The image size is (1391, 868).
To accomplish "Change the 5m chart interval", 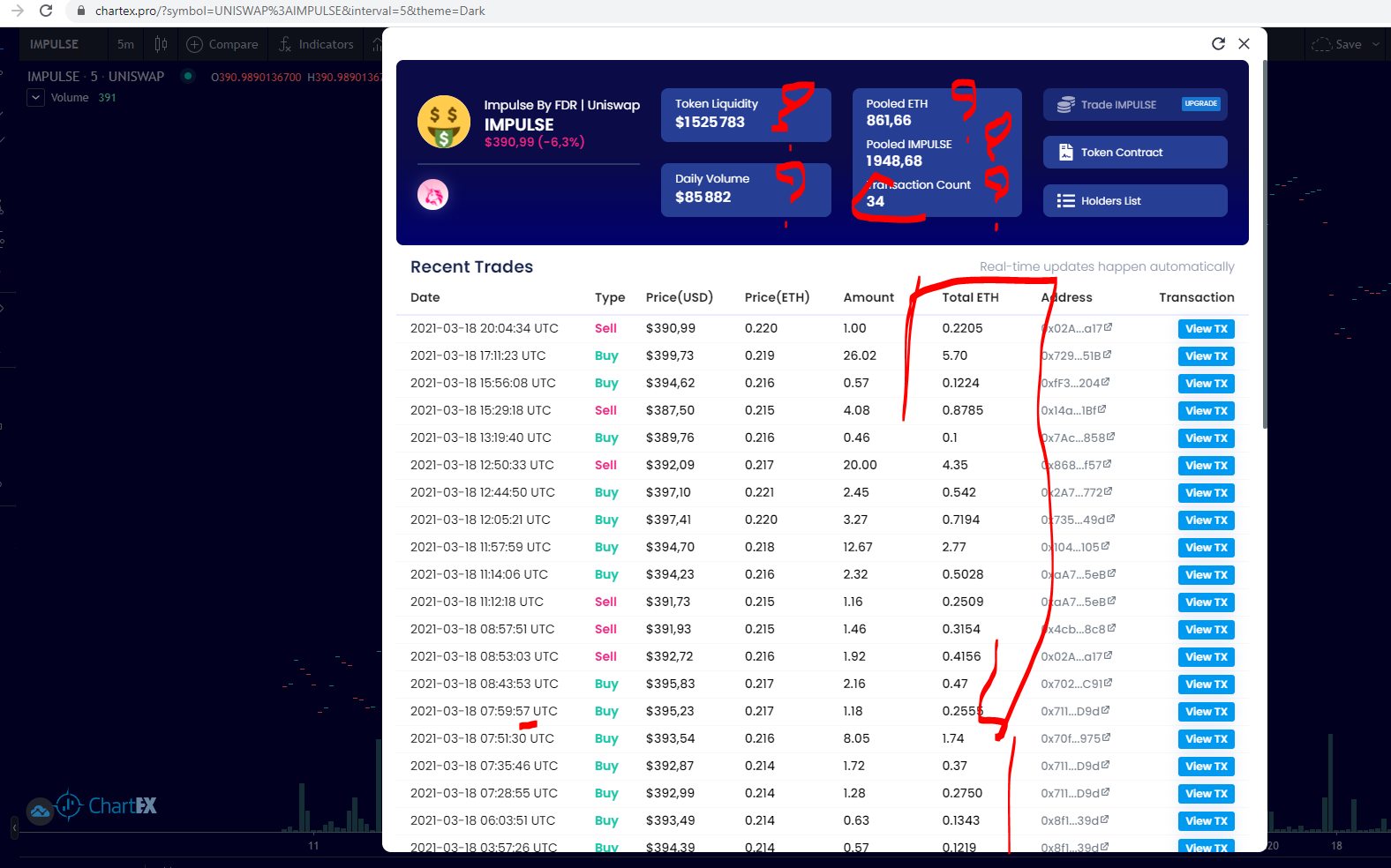I will click(x=126, y=44).
